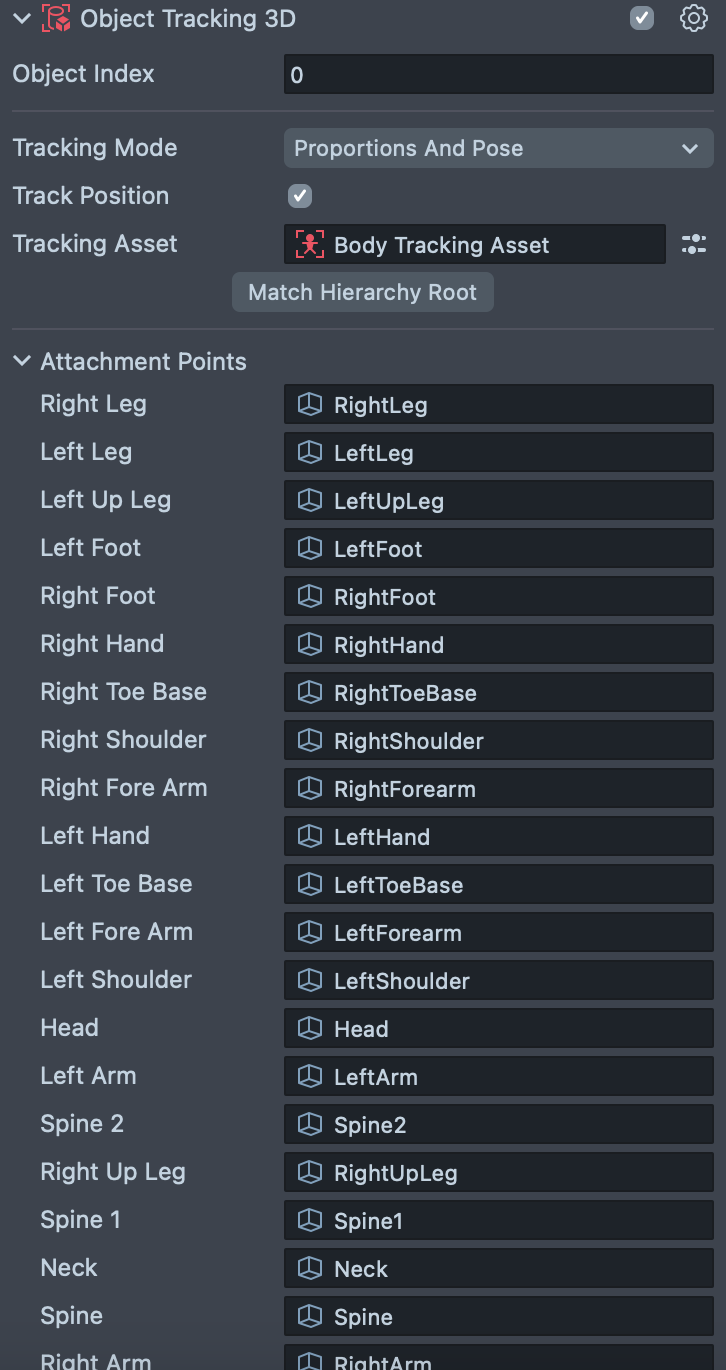726x1370 pixels.
Task: Collapse the Attachment Points section
Action: click(x=22, y=362)
